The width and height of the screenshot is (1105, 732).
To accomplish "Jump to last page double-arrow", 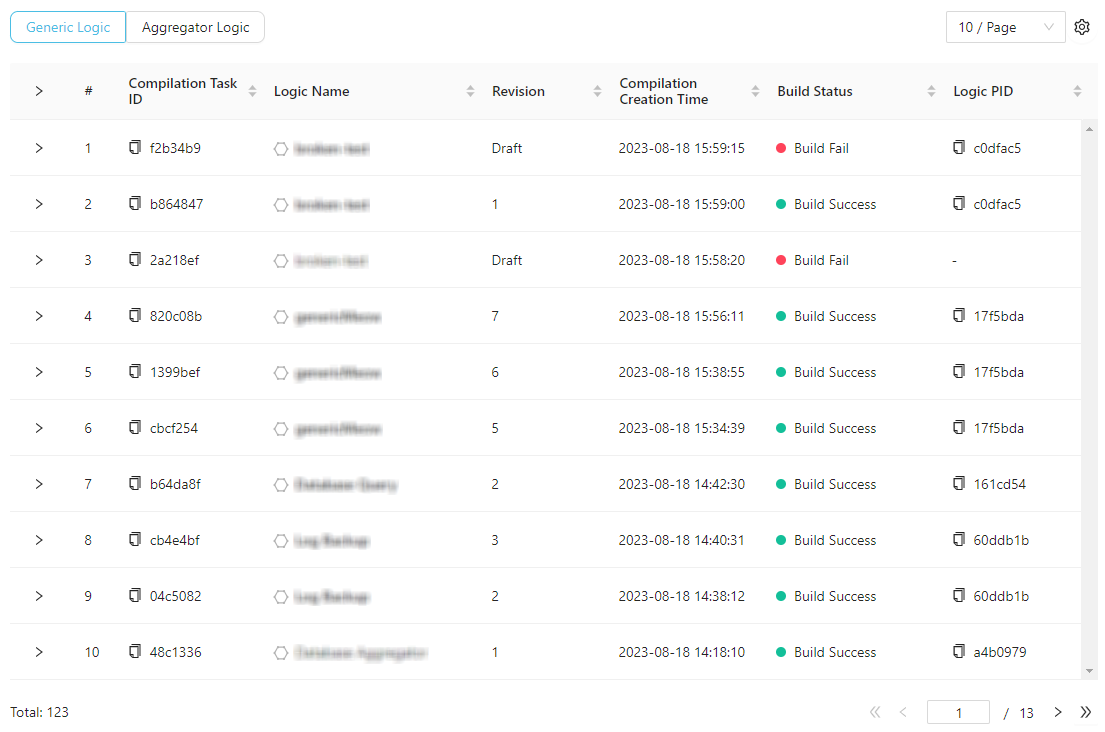I will (x=1086, y=713).
